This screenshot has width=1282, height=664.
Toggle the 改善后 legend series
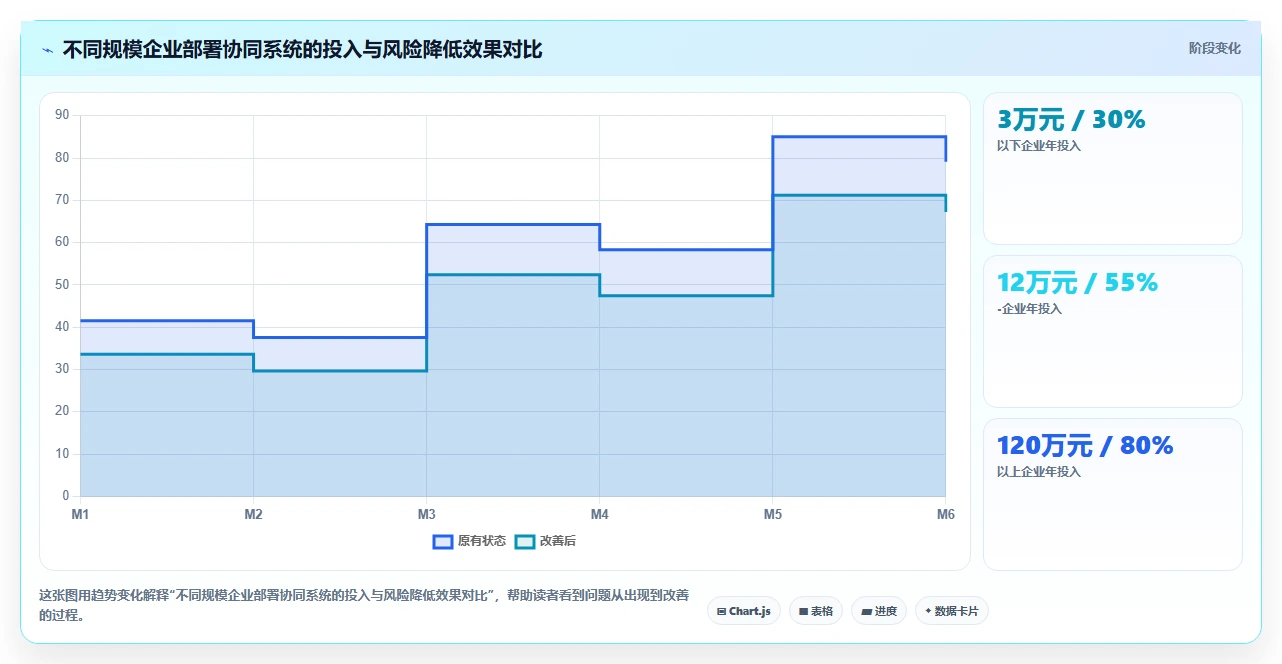coord(545,542)
